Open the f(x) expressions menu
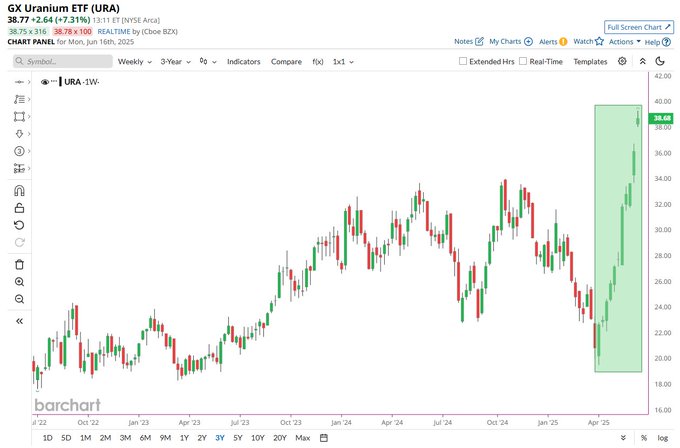The height and width of the screenshot is (448, 680). (x=318, y=62)
